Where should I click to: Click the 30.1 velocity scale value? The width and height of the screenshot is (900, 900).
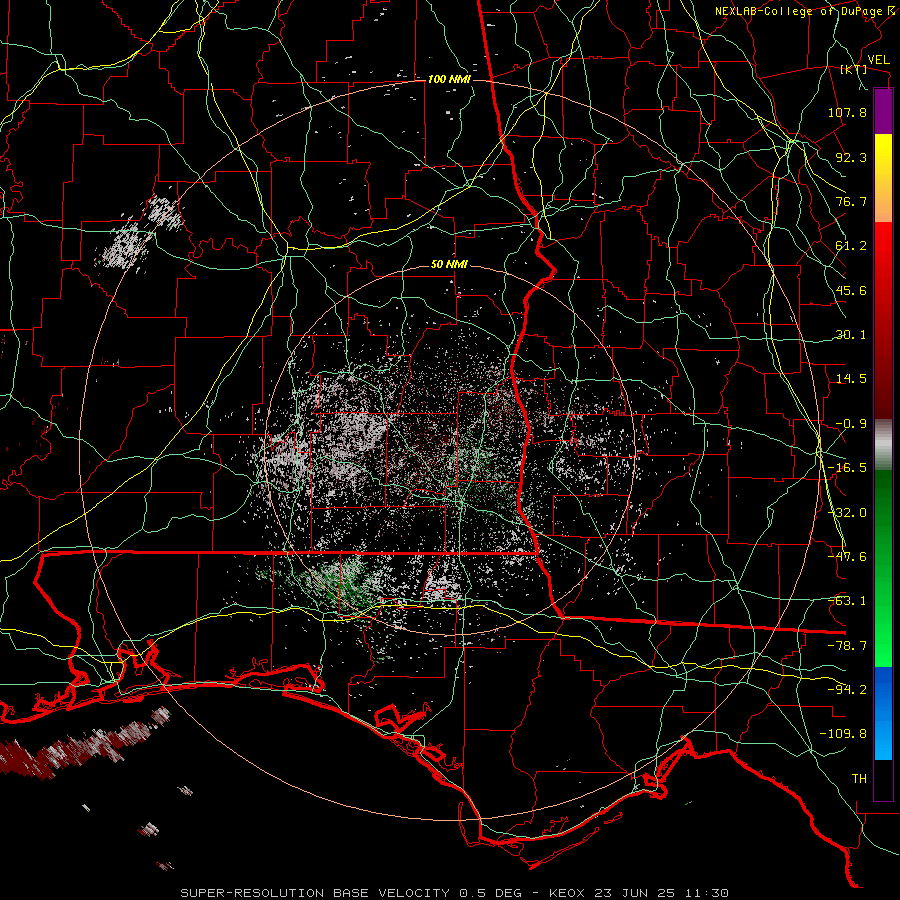coord(851,335)
